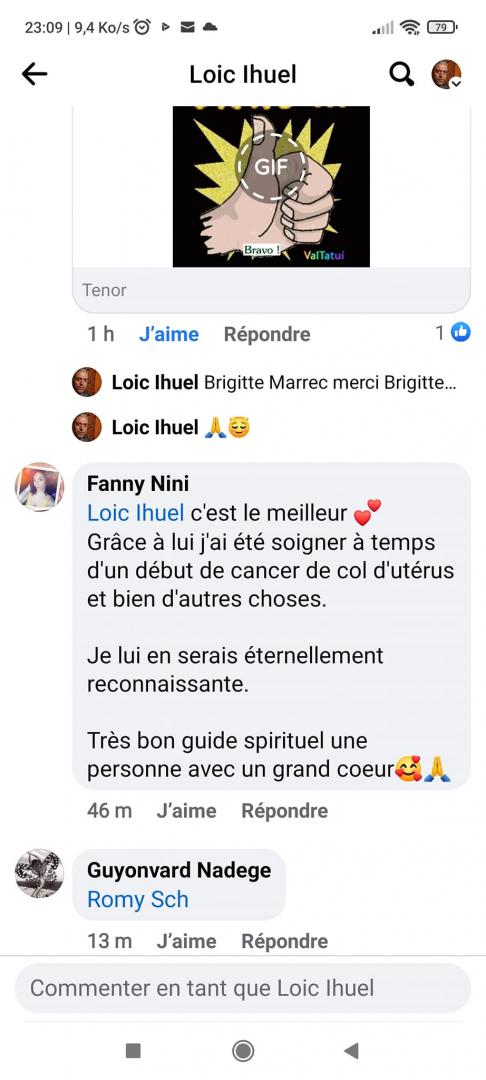Tap the Android home circle button
This screenshot has width=486, height=1080.
tap(242, 1050)
